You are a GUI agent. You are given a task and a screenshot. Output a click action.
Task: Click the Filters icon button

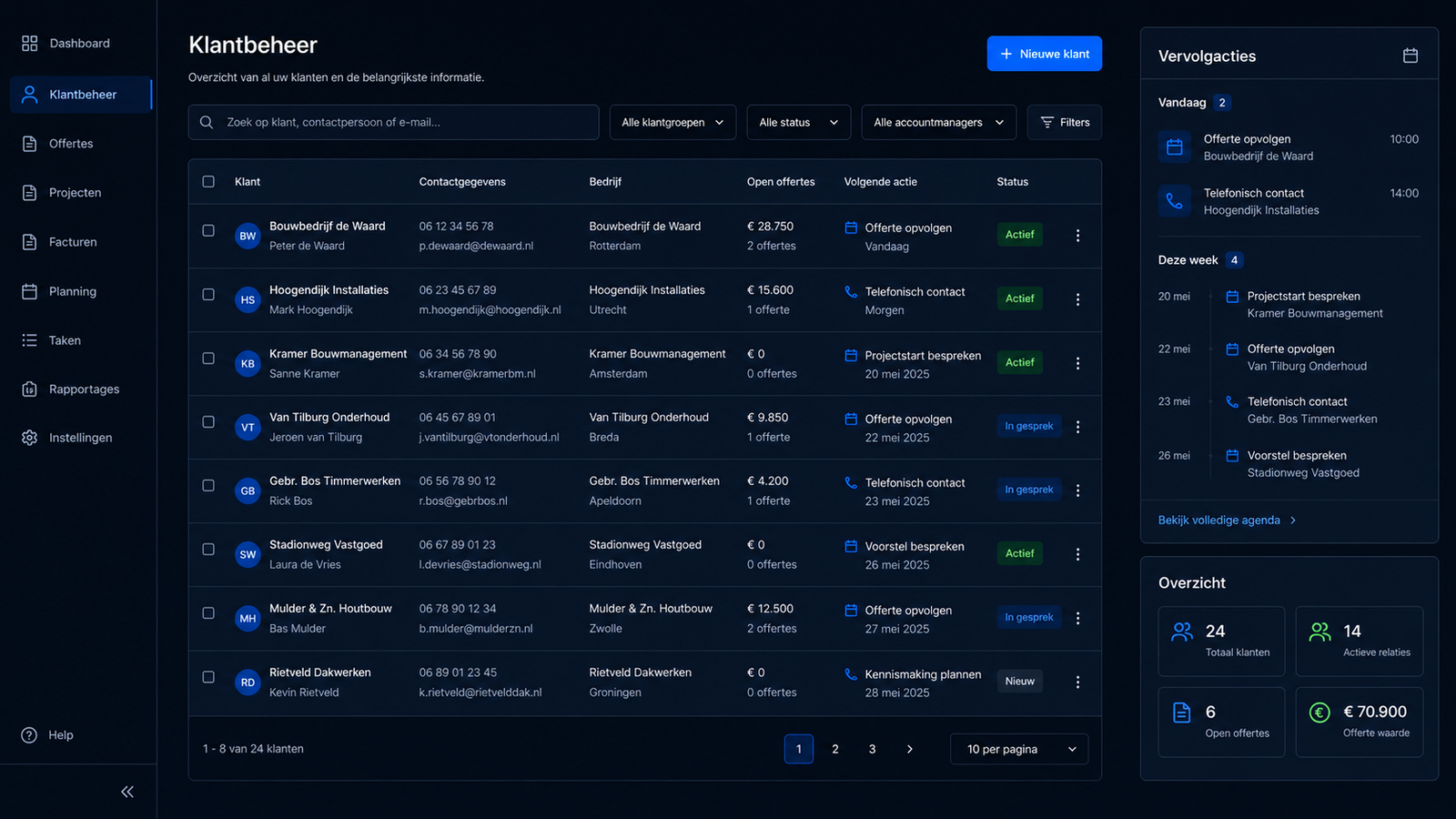[x=1065, y=122]
